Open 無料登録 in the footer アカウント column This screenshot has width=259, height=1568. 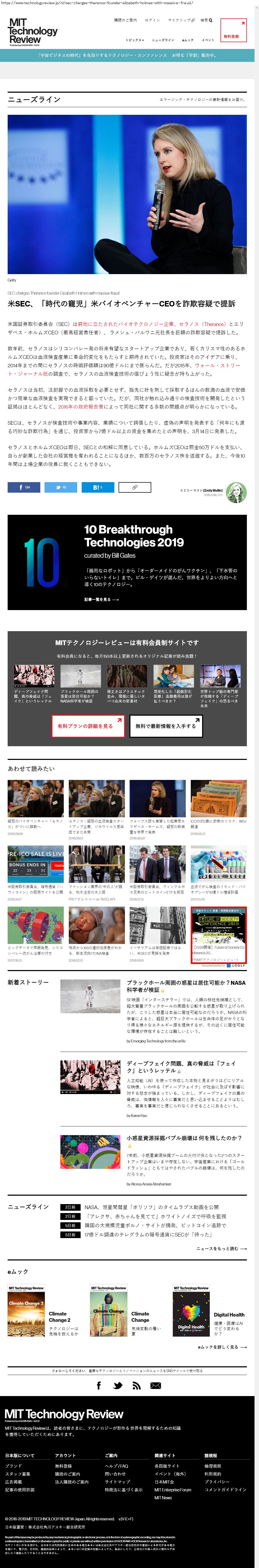click(63, 1466)
